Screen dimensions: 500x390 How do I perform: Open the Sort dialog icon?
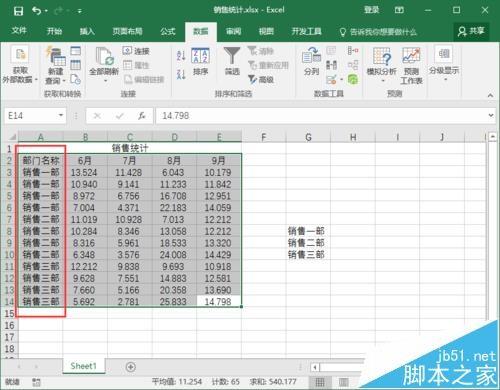[x=200, y=56]
